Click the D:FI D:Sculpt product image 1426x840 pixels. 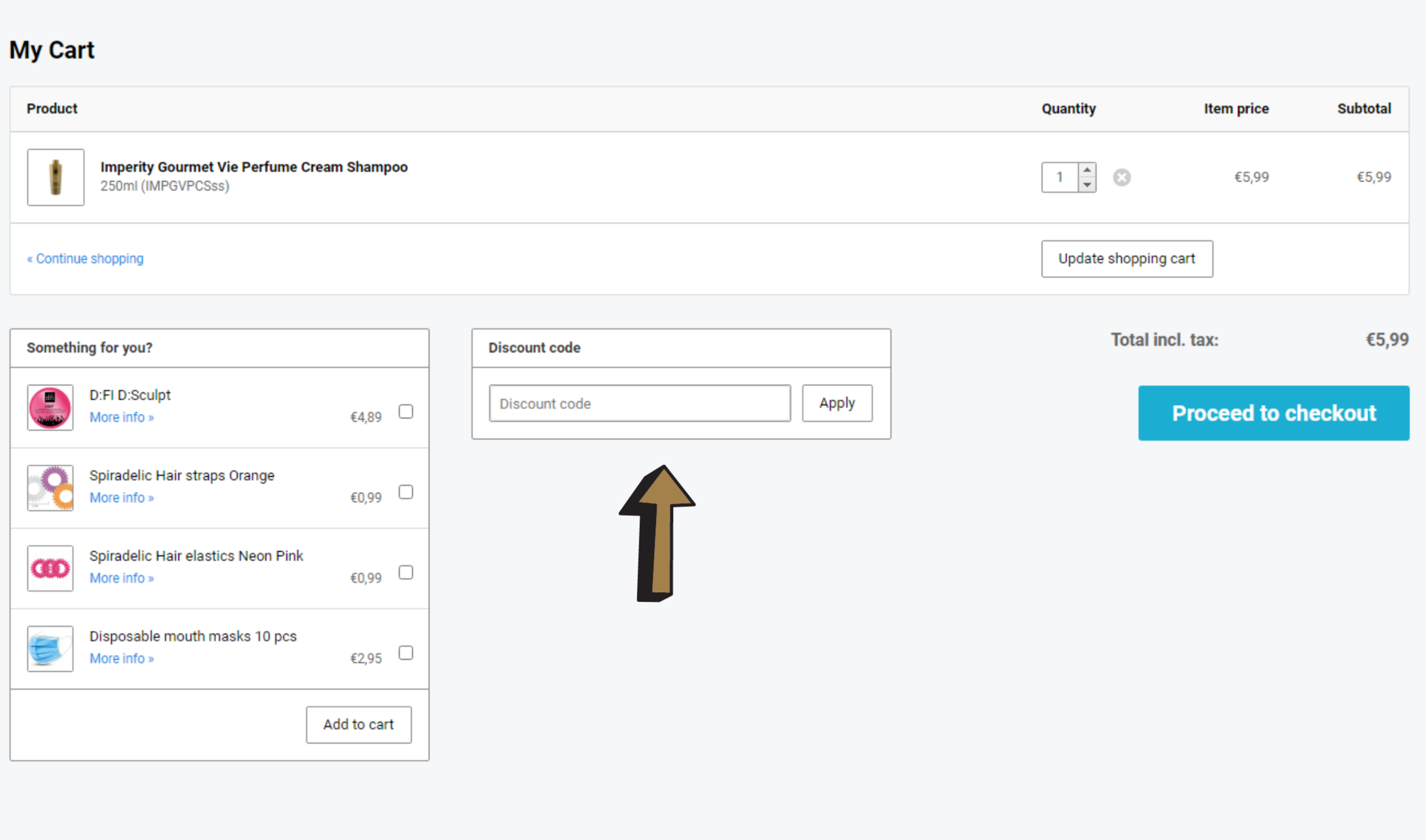coord(50,408)
